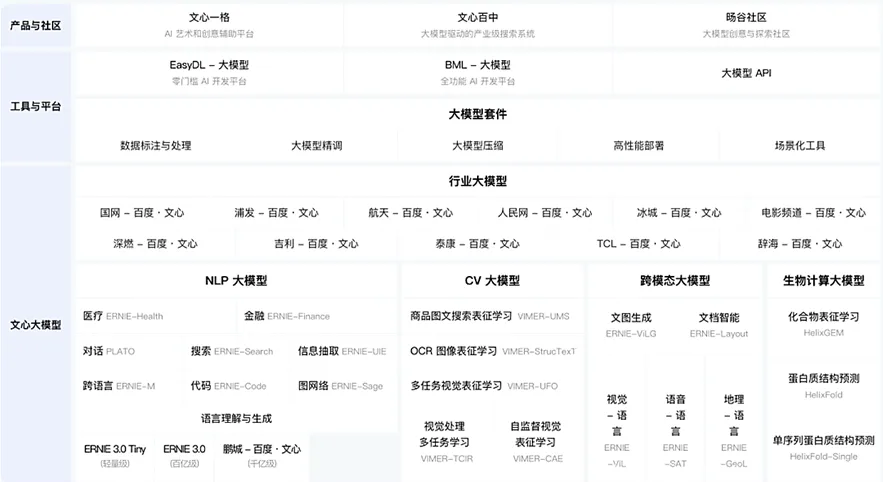Click 辞海 – 百度·文心 industry model

click(x=800, y=244)
